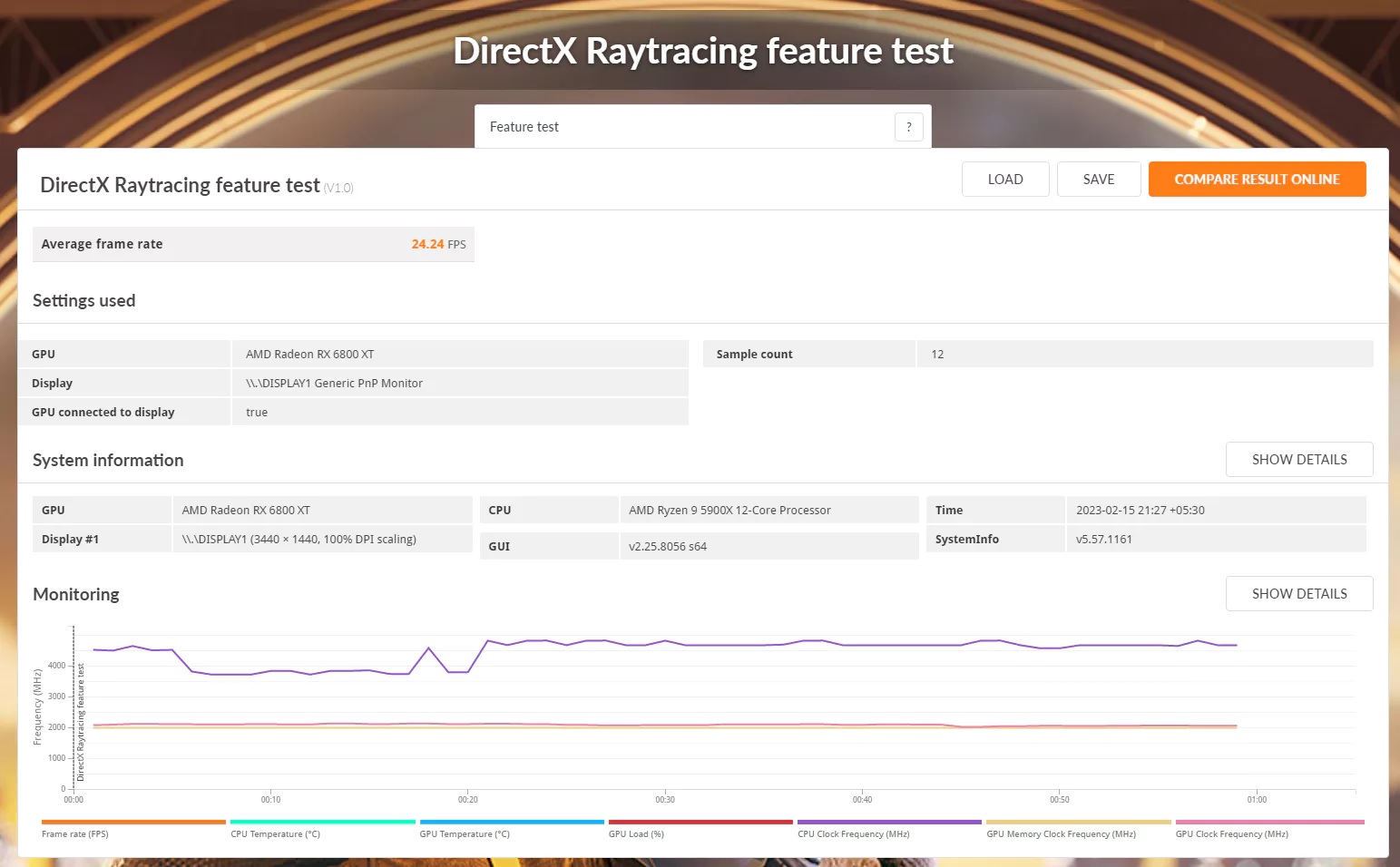The height and width of the screenshot is (867, 1400).
Task: Click the question mark help icon
Action: click(908, 127)
